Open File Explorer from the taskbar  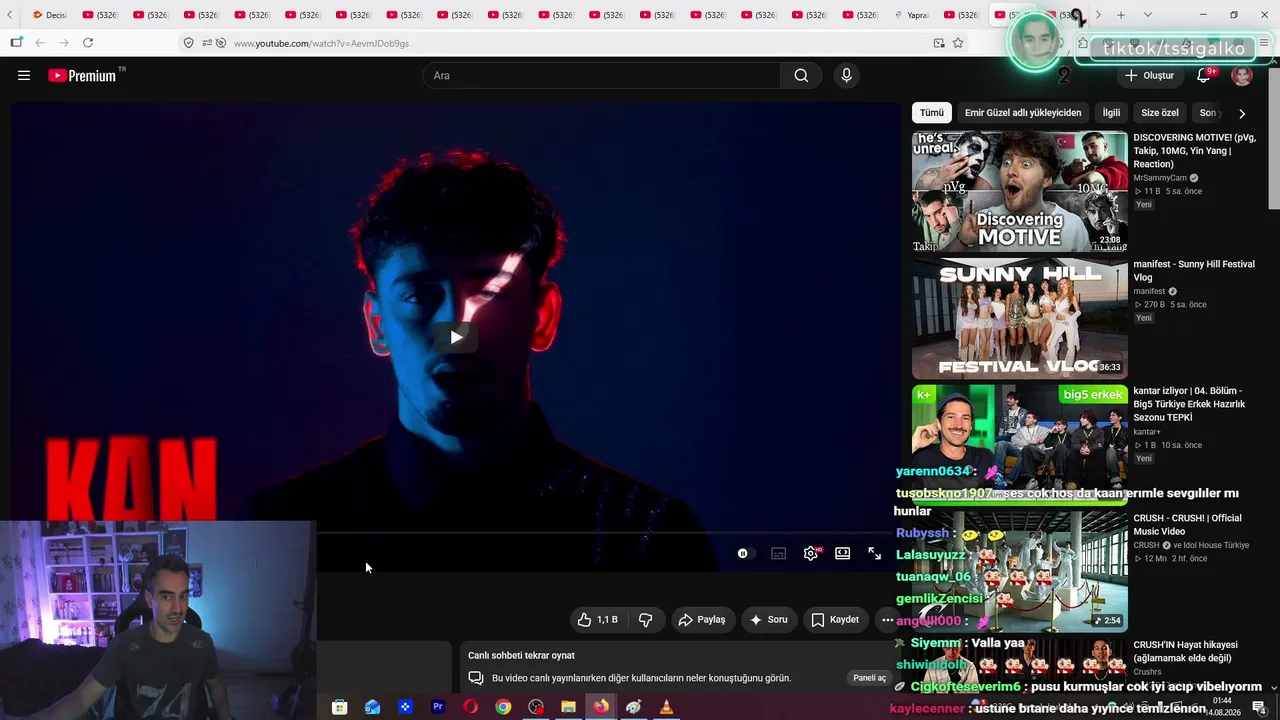pyautogui.click(x=568, y=707)
